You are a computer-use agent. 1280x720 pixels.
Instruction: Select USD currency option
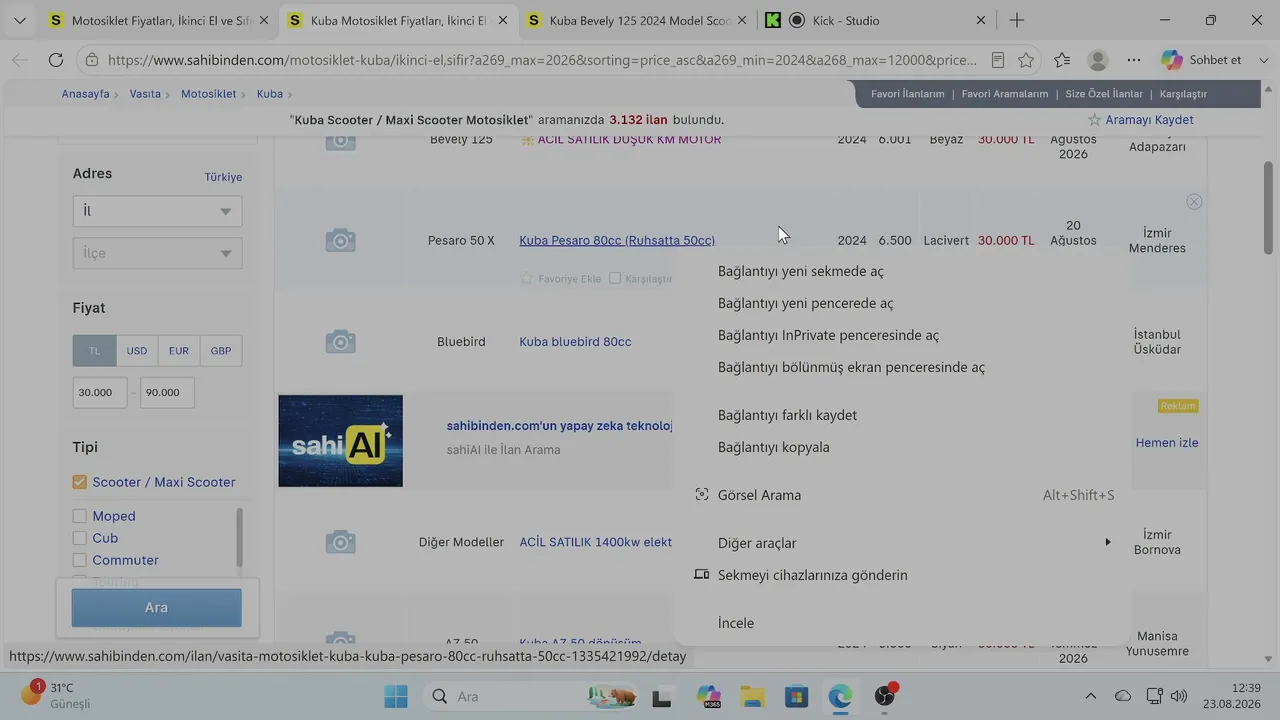coord(137,351)
